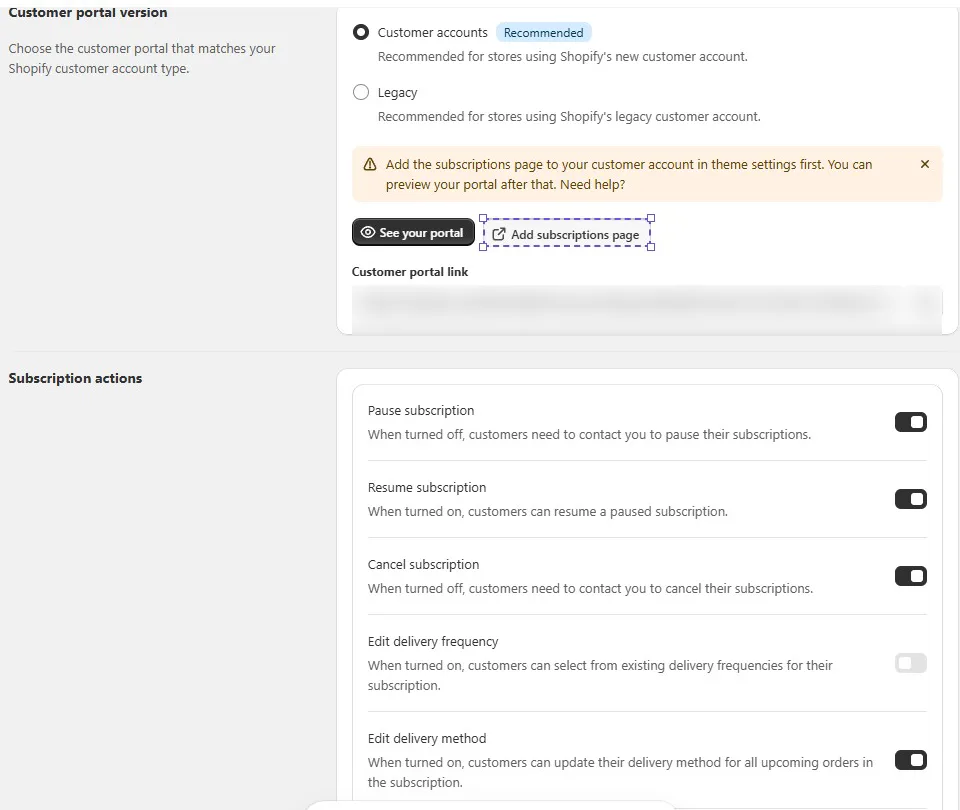Toggle the Pause subscription switch
Screen dimensions: 960x810
pos(910,422)
